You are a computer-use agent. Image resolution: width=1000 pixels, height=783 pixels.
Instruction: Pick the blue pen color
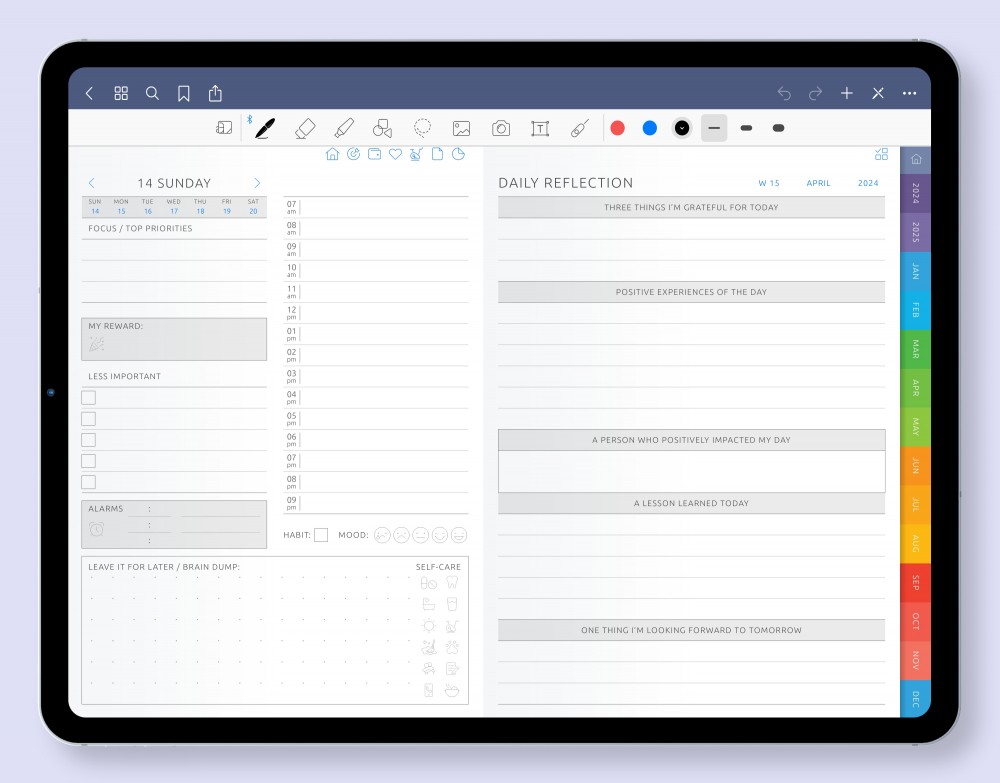(650, 128)
